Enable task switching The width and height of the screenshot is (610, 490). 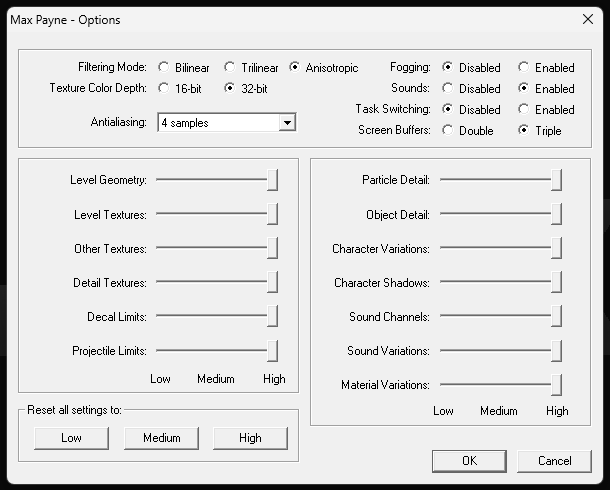point(524,110)
